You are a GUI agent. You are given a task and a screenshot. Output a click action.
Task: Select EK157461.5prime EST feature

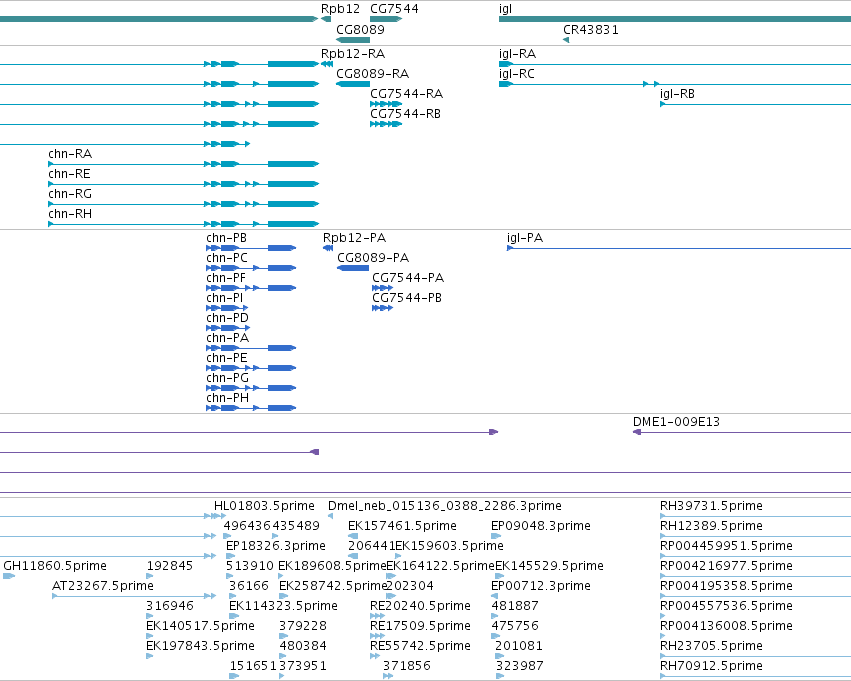pyautogui.click(x=353, y=536)
